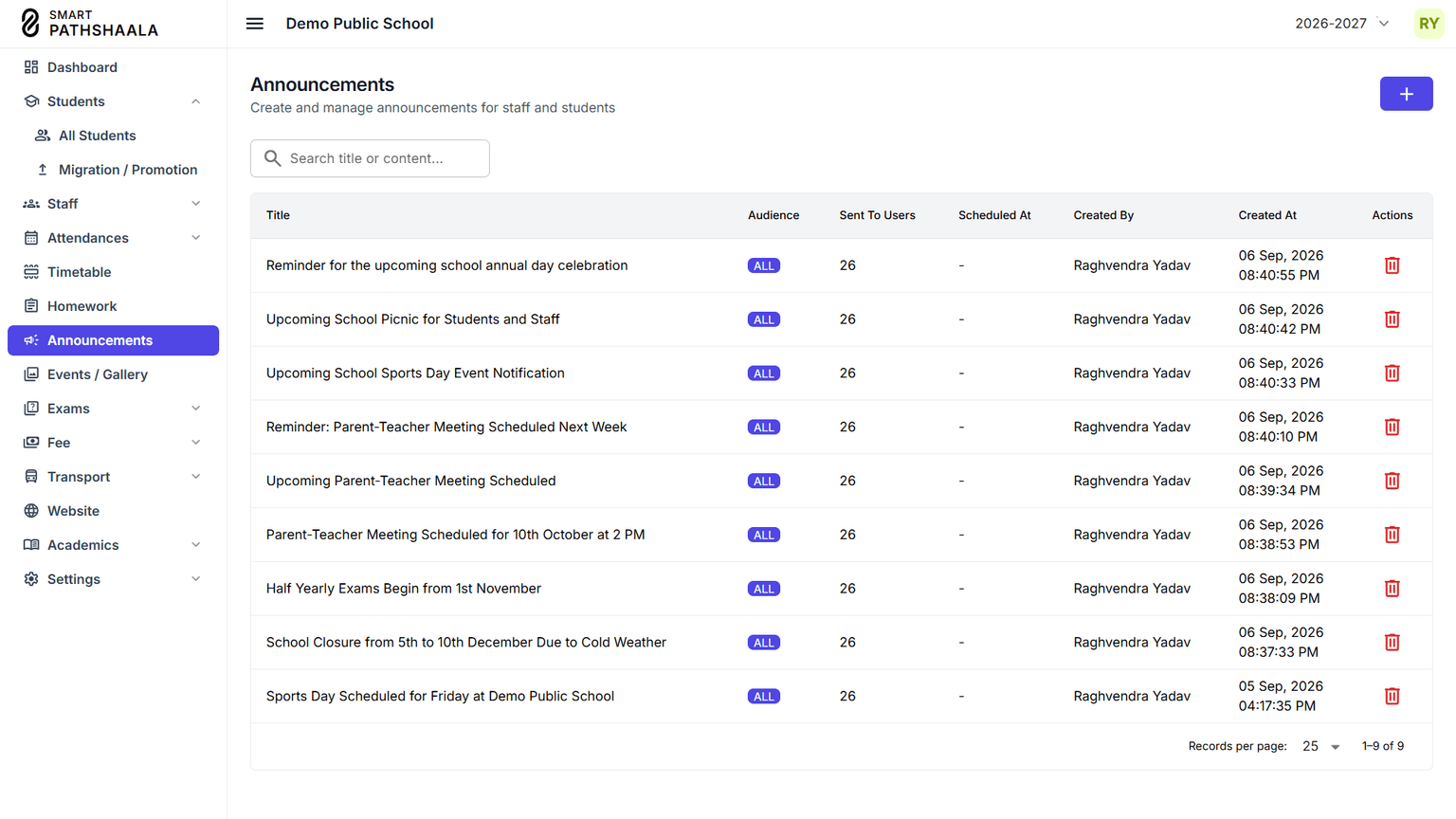Open School Closure from 5th to 10th December
Image resolution: width=1456 pixels, height=819 pixels.
(x=466, y=643)
